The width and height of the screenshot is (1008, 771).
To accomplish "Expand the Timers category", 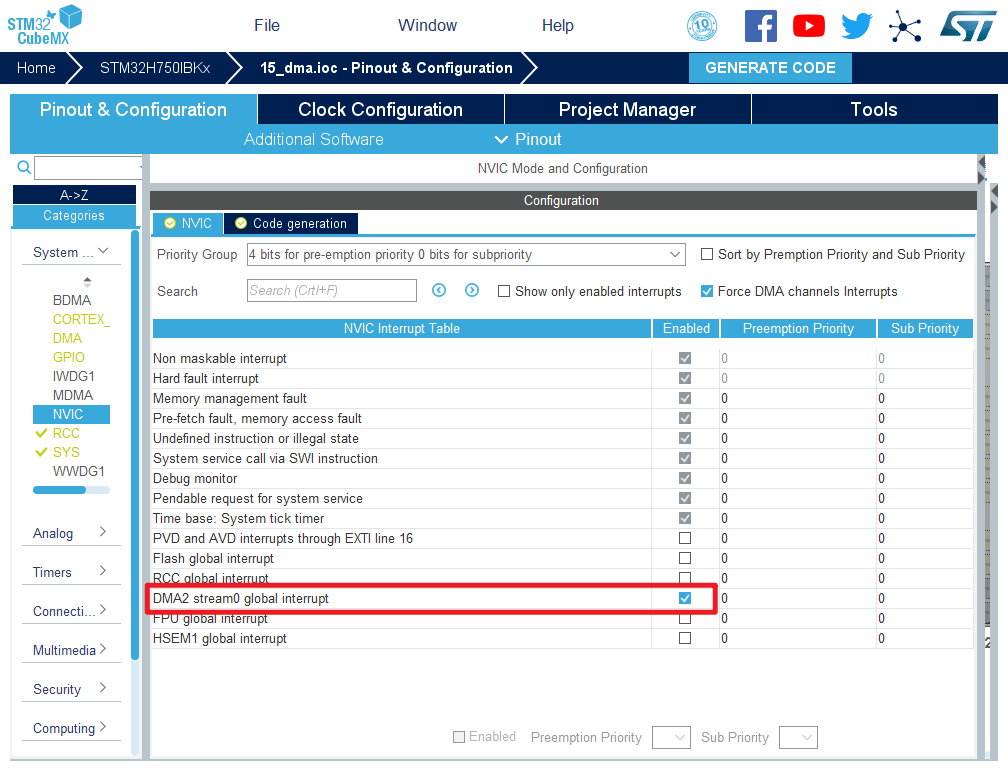I will (x=70, y=572).
